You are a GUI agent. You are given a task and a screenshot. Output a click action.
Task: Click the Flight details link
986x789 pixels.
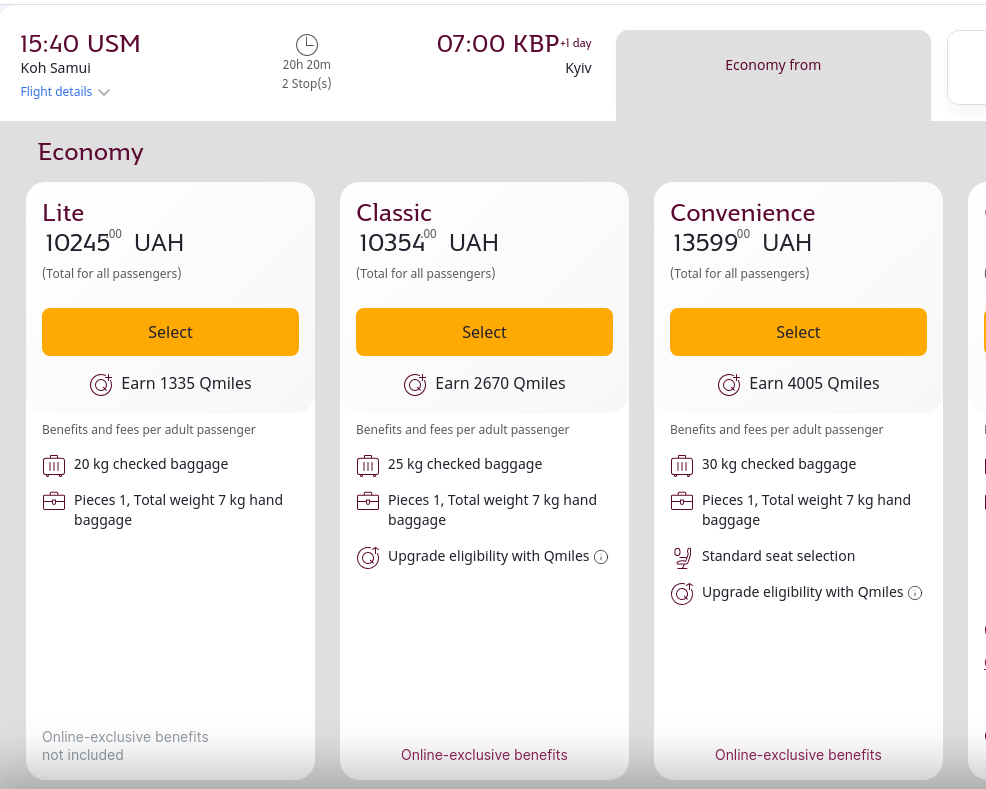pos(57,92)
